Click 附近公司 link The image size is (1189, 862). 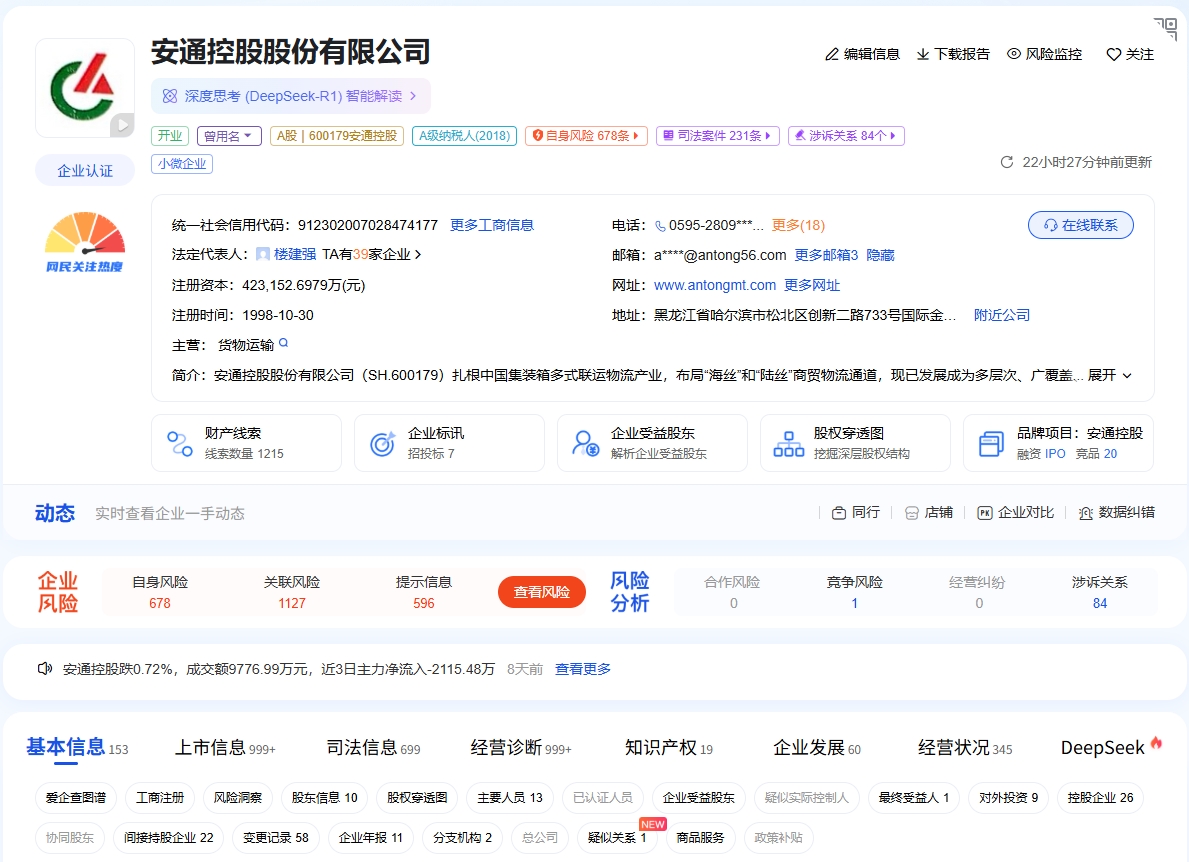click(x=1002, y=315)
